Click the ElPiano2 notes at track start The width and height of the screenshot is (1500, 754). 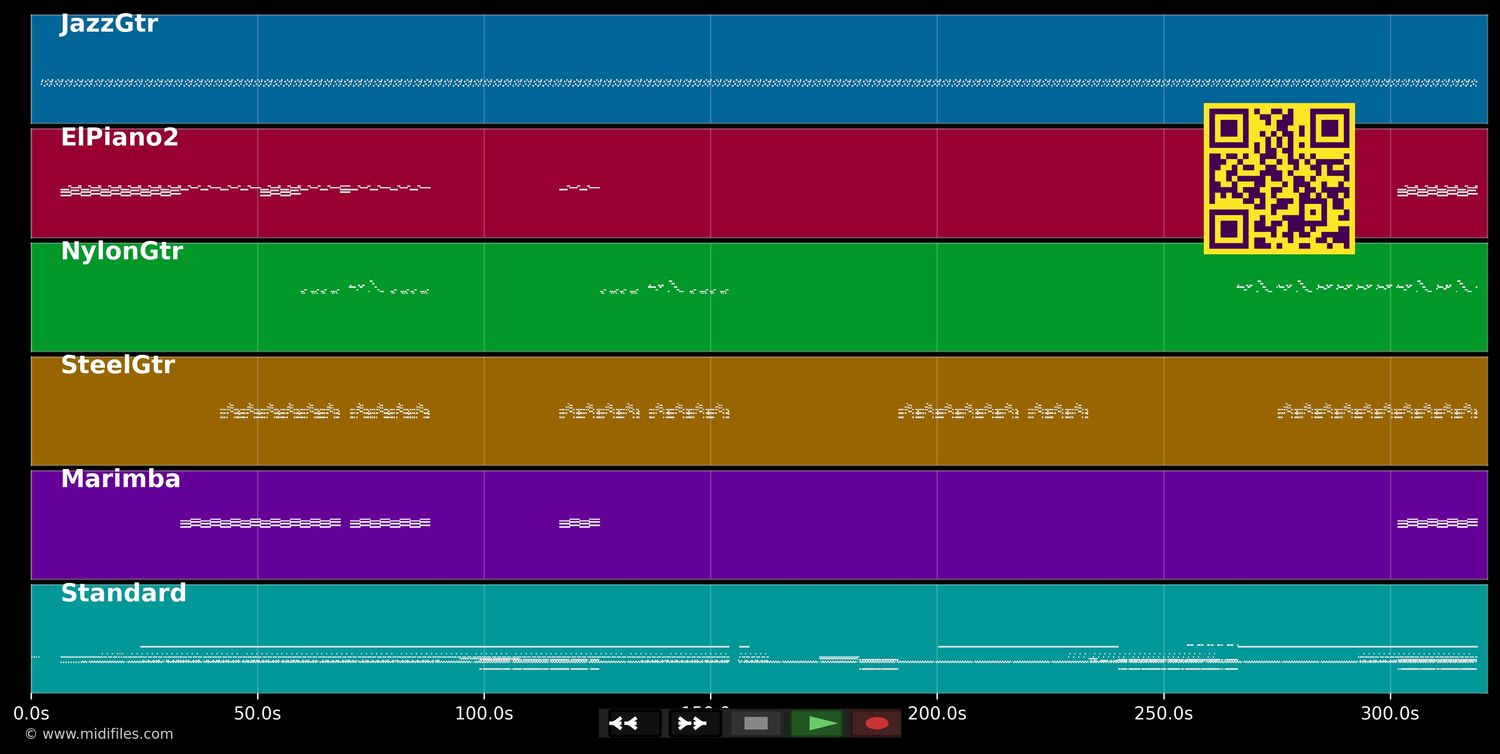[120, 190]
